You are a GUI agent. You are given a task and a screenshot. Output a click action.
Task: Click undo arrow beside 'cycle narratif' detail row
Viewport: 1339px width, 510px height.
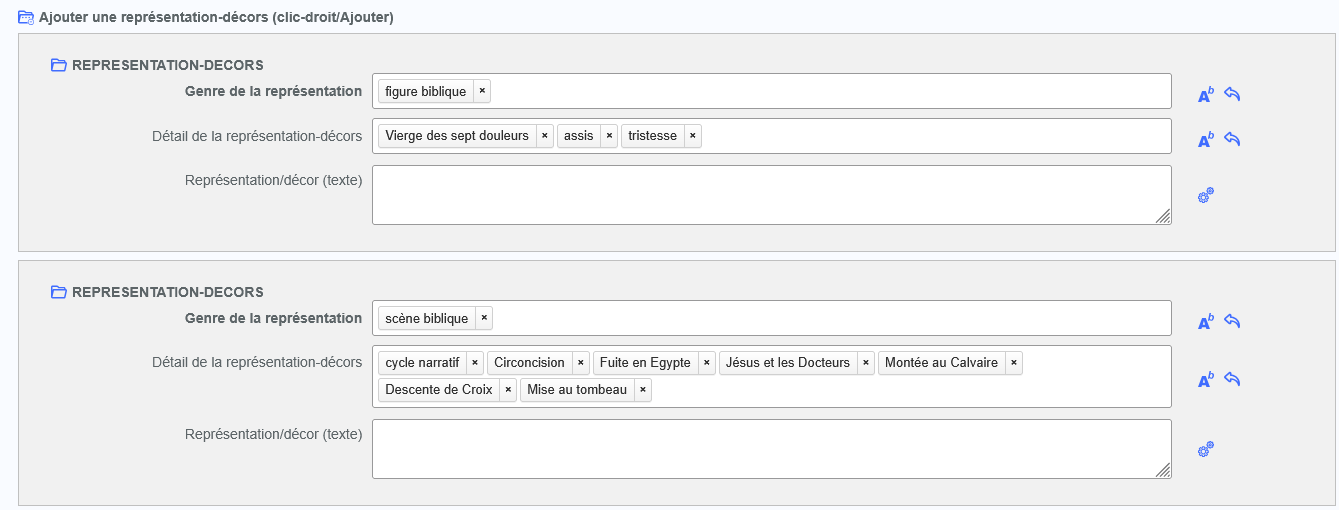(1232, 380)
